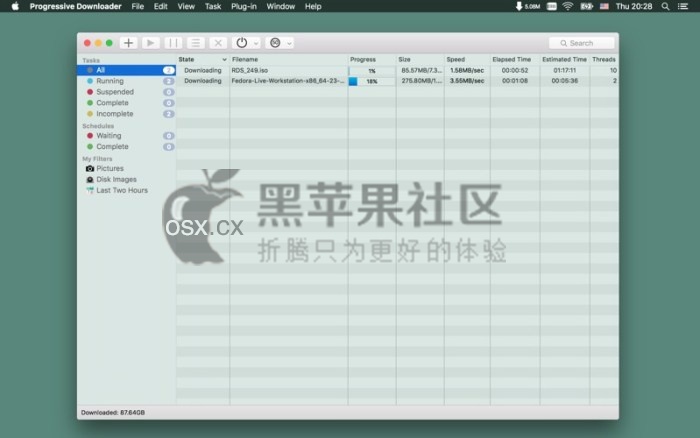The width and height of the screenshot is (700, 438).
Task: Select the All tasks filter
Action: tap(126, 70)
